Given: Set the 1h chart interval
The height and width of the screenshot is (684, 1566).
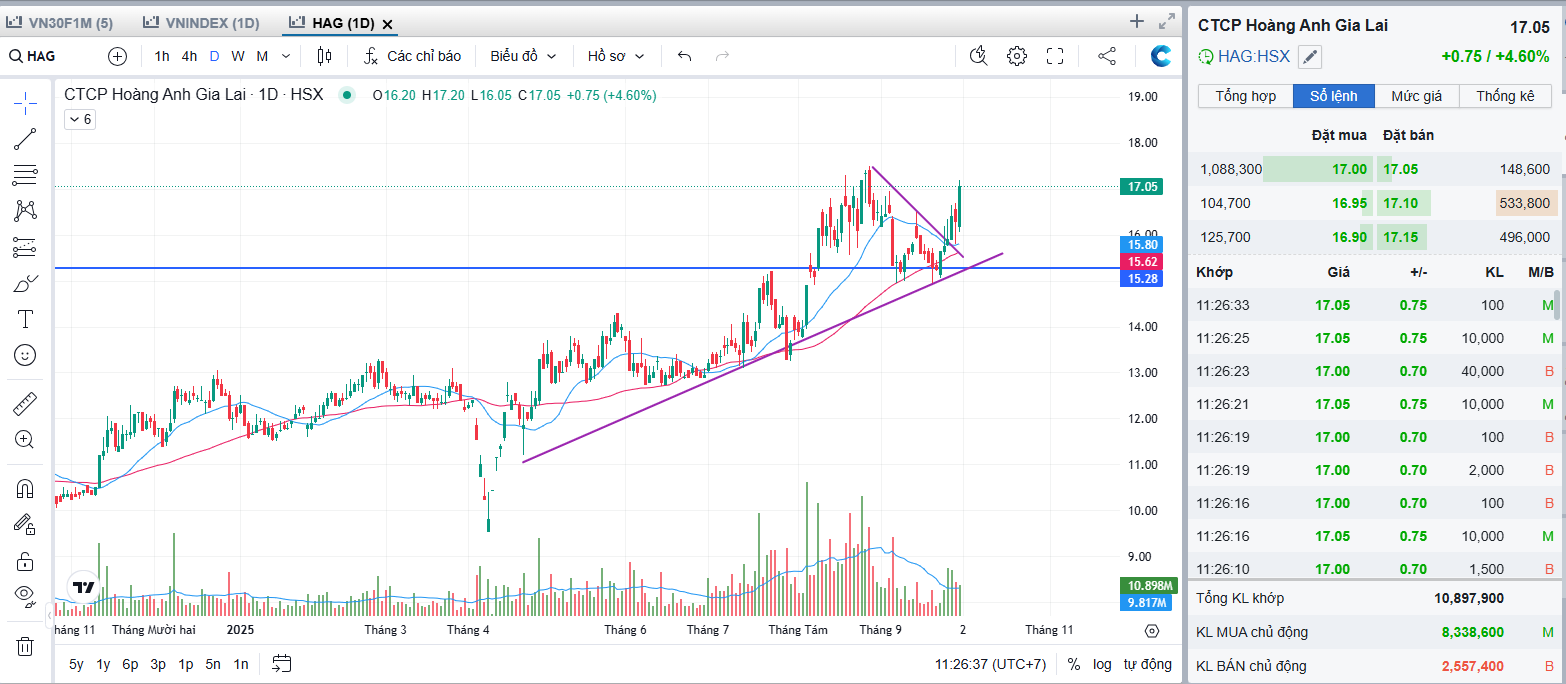Looking at the screenshot, I should pyautogui.click(x=162, y=56).
